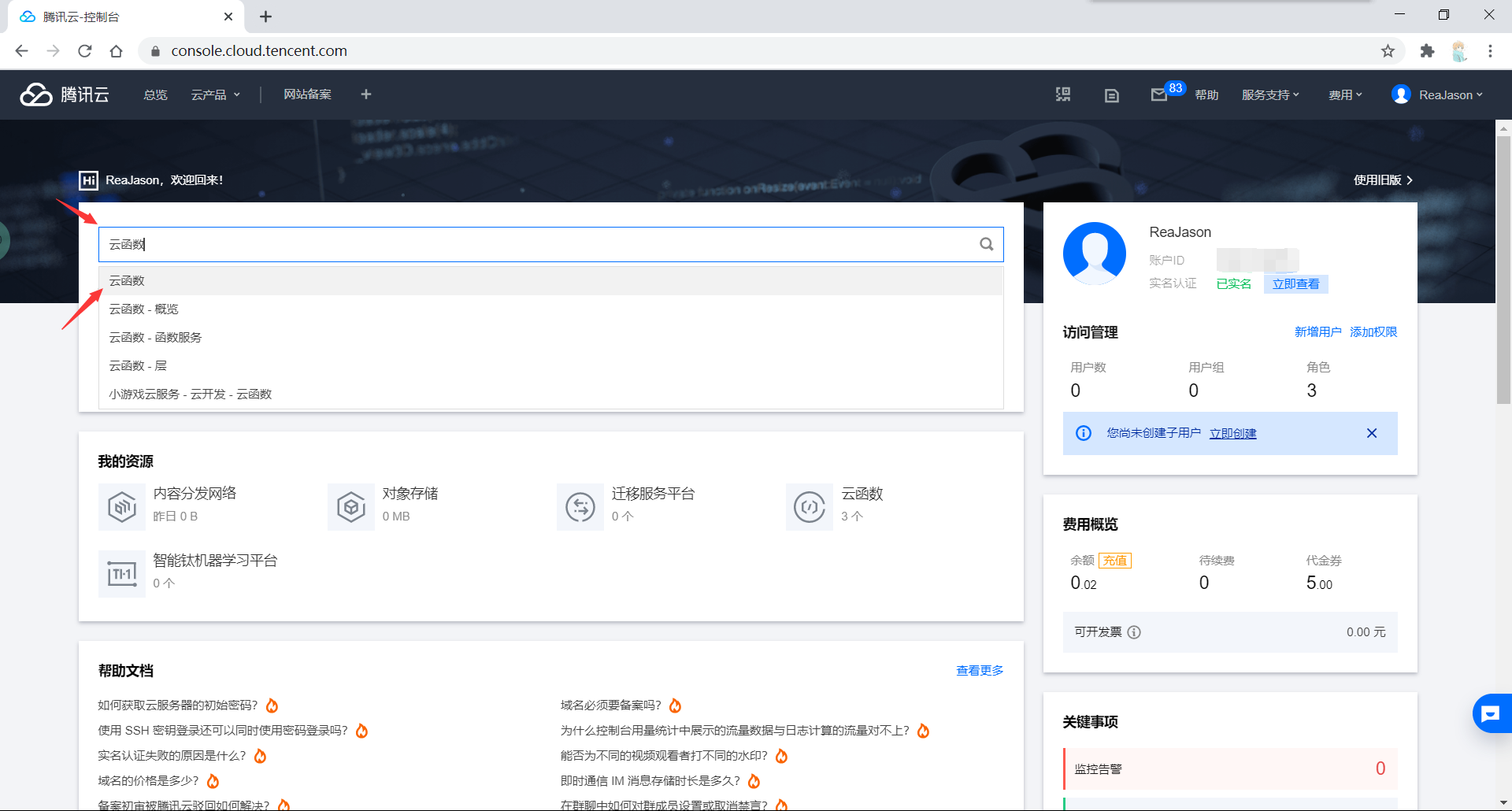Open browser extensions puzzle icon
Image resolution: width=1512 pixels, height=811 pixels.
pos(1427,51)
